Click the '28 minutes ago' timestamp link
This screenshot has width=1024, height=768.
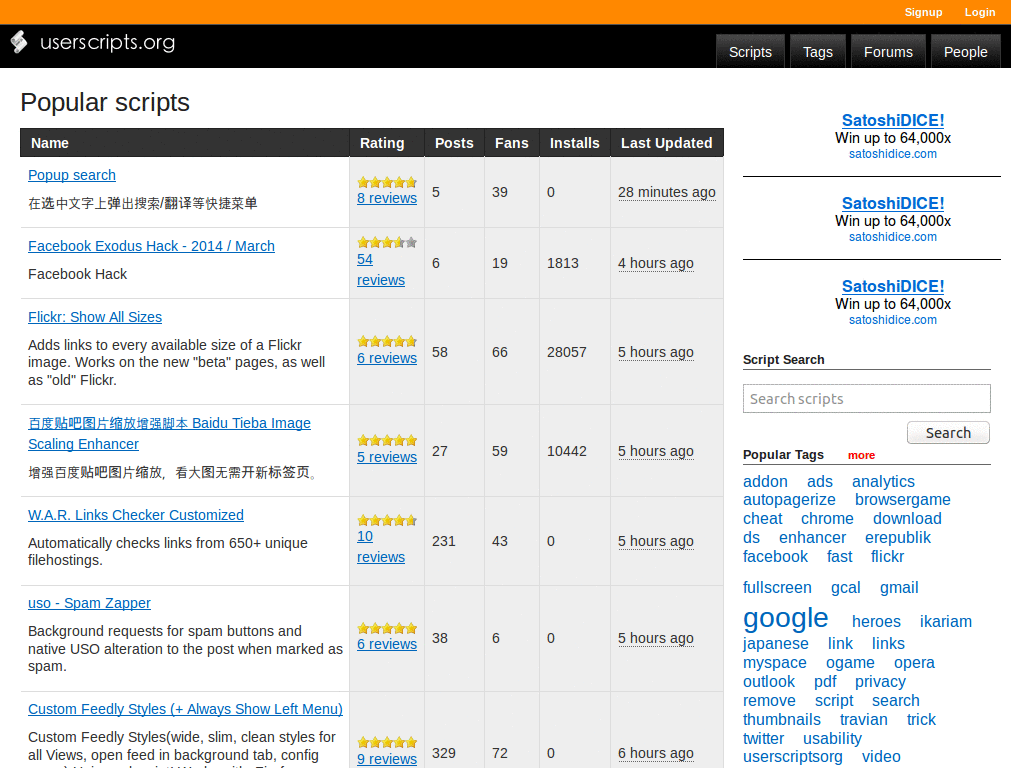click(667, 192)
